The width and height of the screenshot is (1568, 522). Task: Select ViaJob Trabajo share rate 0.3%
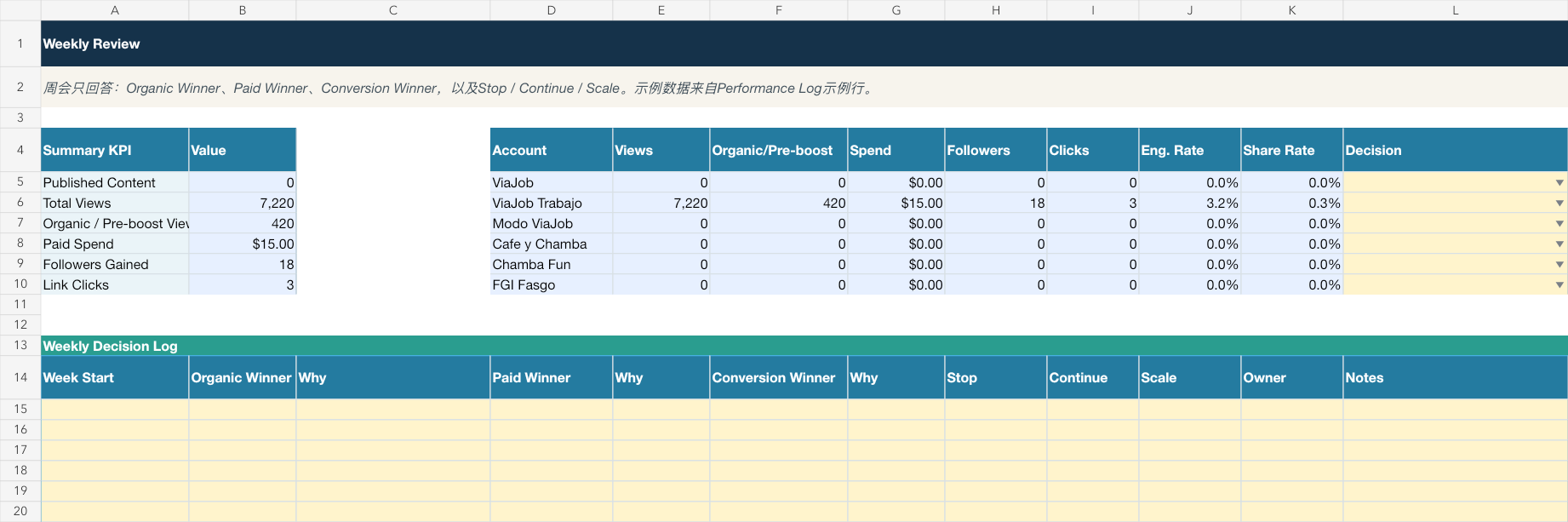tap(1292, 203)
